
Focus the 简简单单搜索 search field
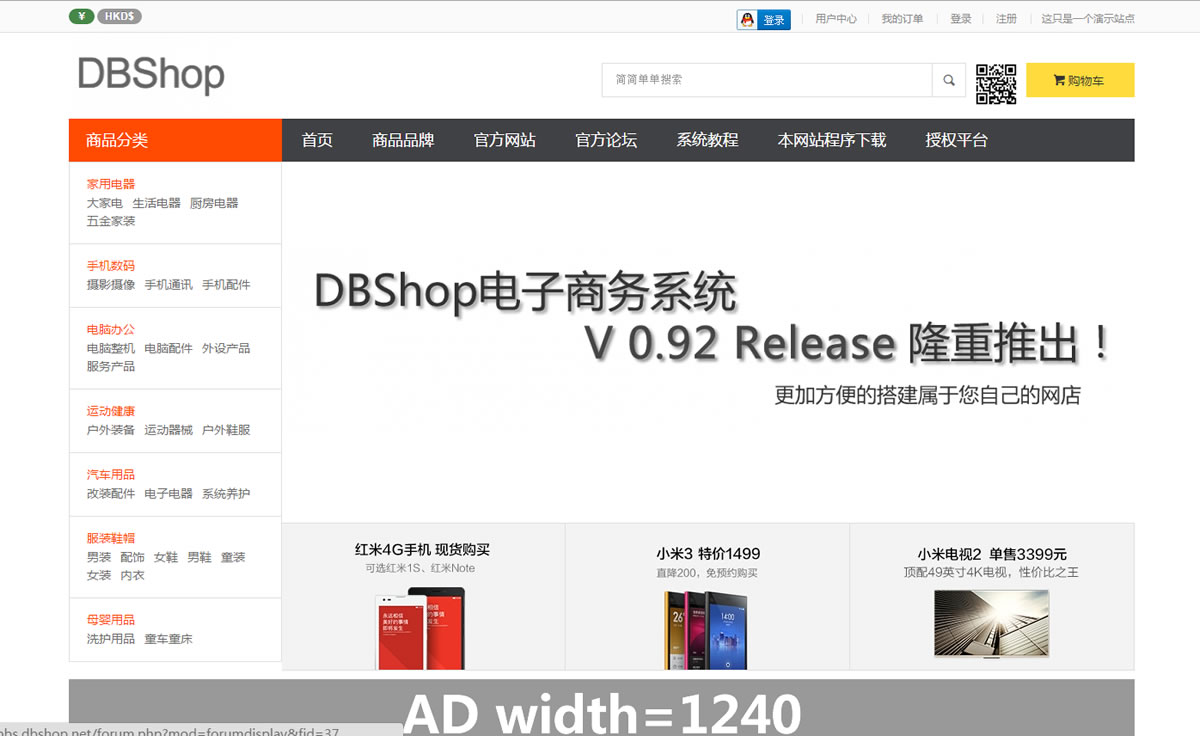[x=767, y=80]
